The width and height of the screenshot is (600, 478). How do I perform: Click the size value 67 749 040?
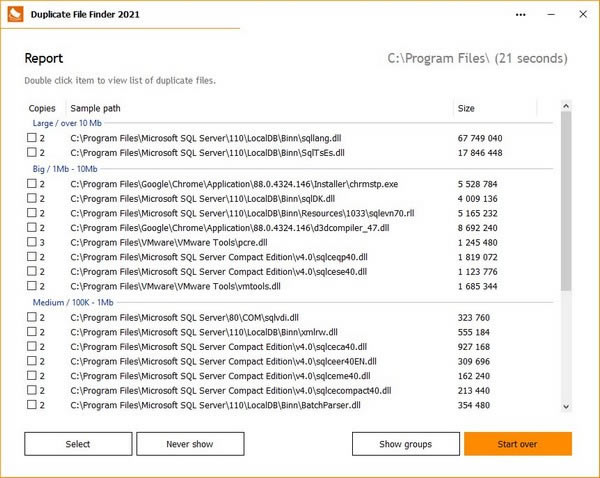point(480,138)
